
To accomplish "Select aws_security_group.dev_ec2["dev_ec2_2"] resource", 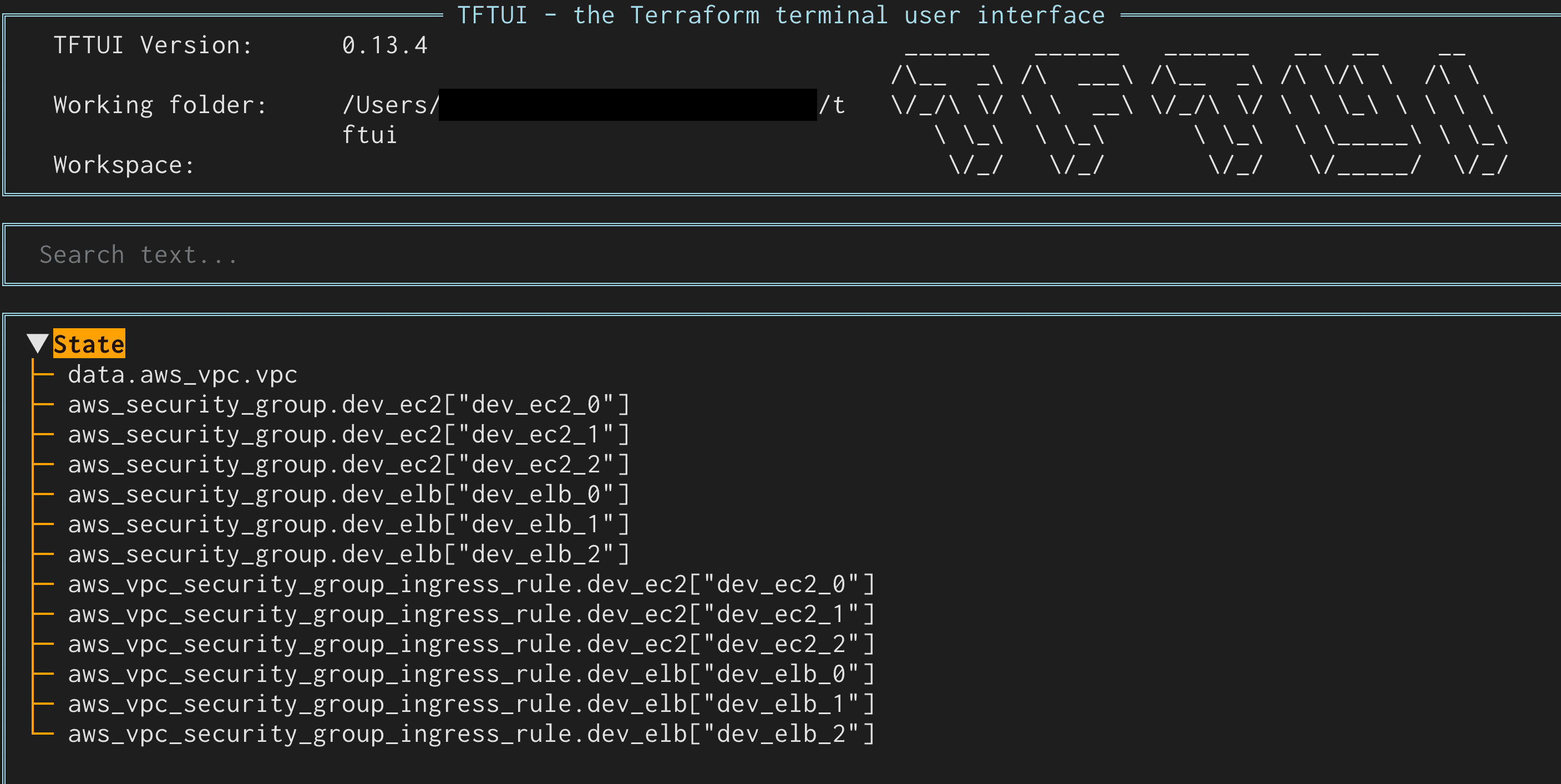I will (x=348, y=464).
